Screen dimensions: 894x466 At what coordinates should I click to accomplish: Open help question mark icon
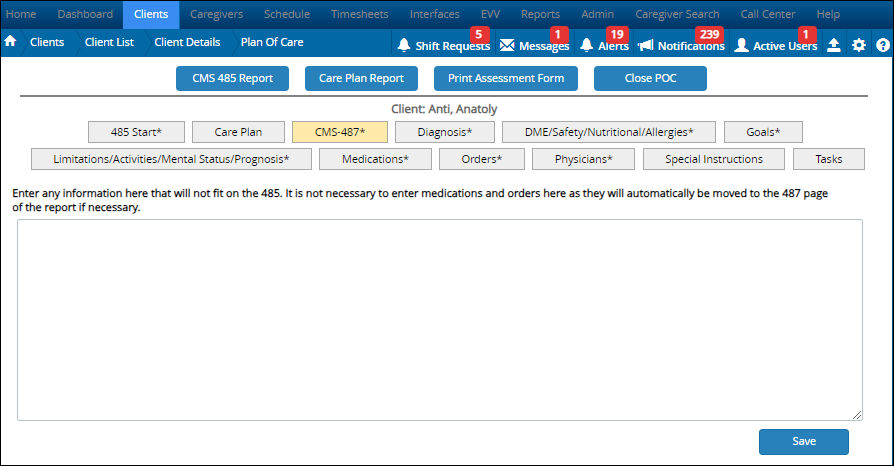tap(883, 46)
